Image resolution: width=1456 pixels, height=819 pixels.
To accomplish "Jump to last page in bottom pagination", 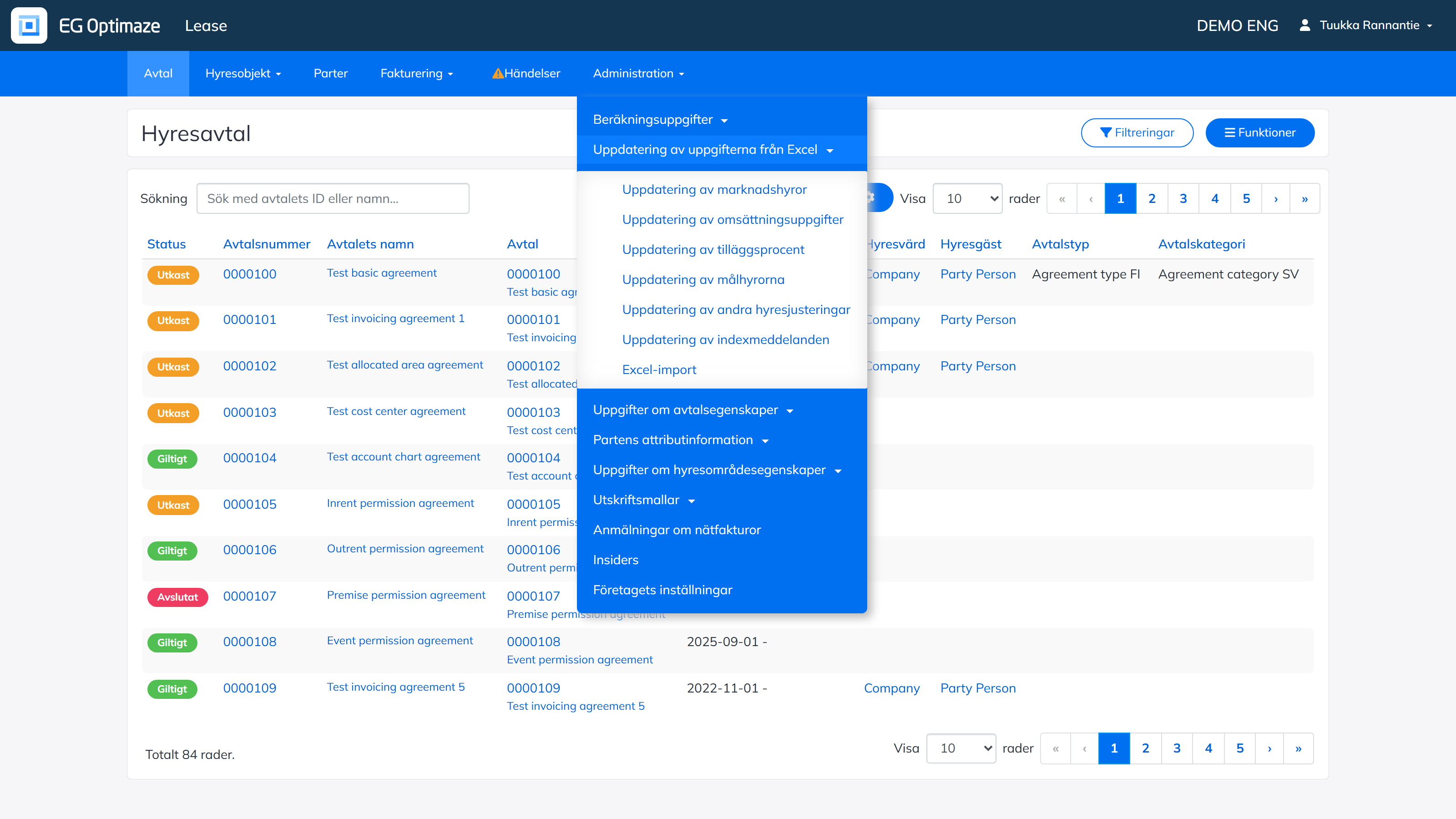I will (x=1298, y=748).
